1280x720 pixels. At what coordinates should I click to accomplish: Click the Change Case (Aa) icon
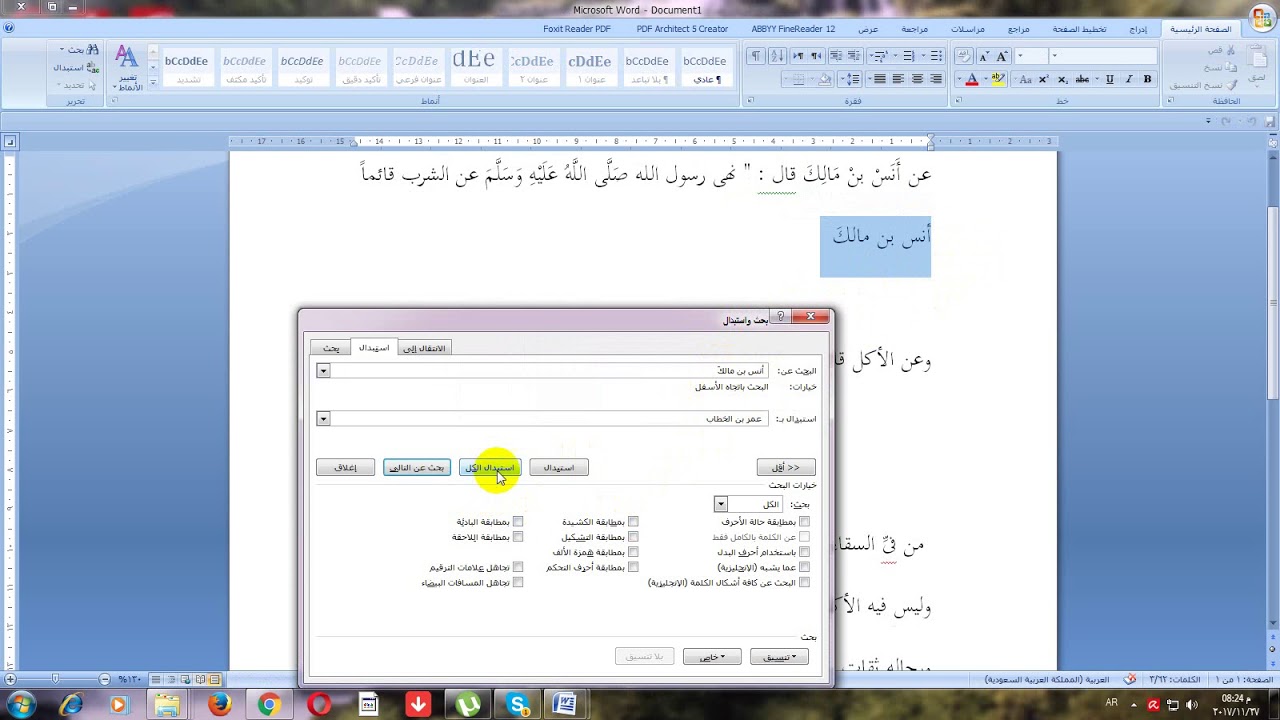(1023, 79)
